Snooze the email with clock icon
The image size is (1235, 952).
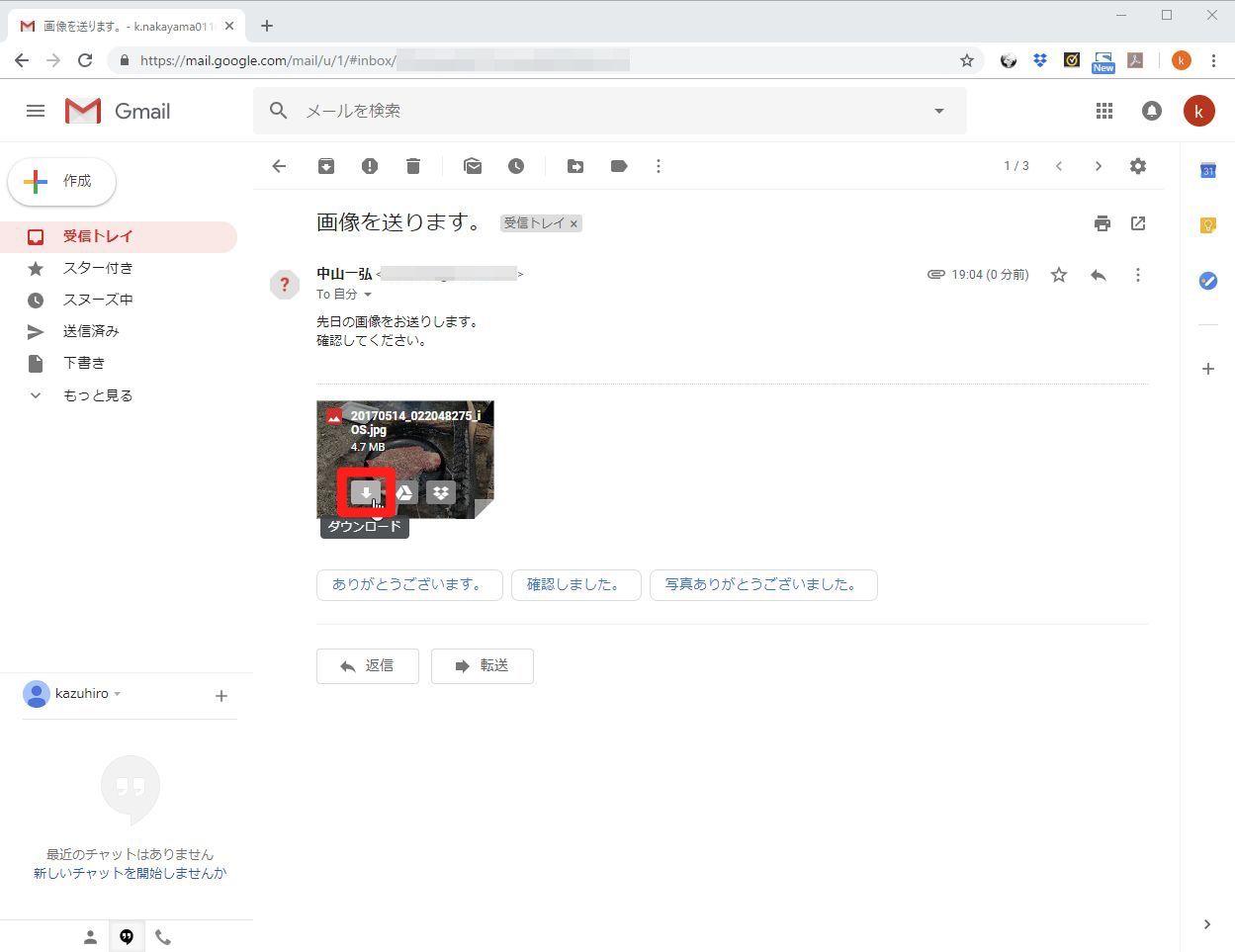(516, 166)
